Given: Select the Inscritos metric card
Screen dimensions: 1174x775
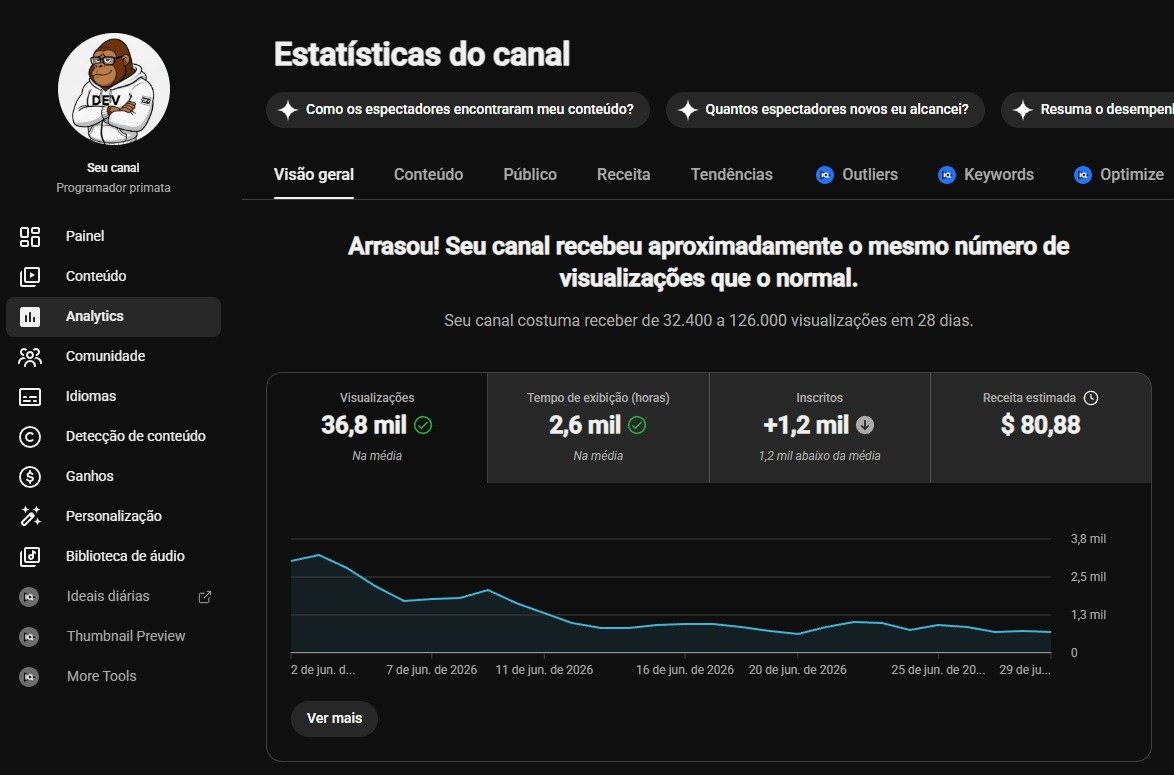Looking at the screenshot, I should pyautogui.click(x=820, y=428).
